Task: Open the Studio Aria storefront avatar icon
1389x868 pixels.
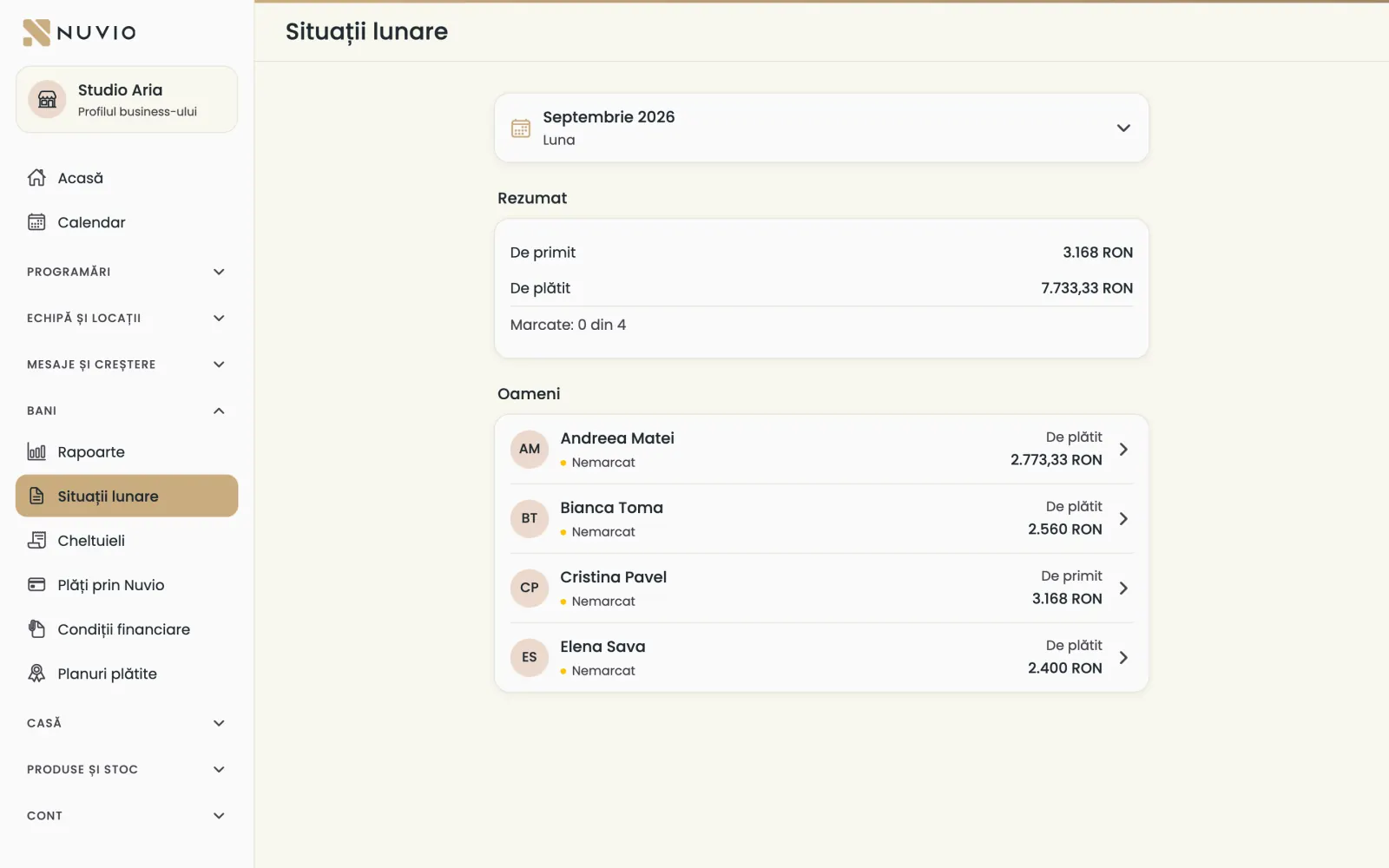Action: click(x=47, y=100)
